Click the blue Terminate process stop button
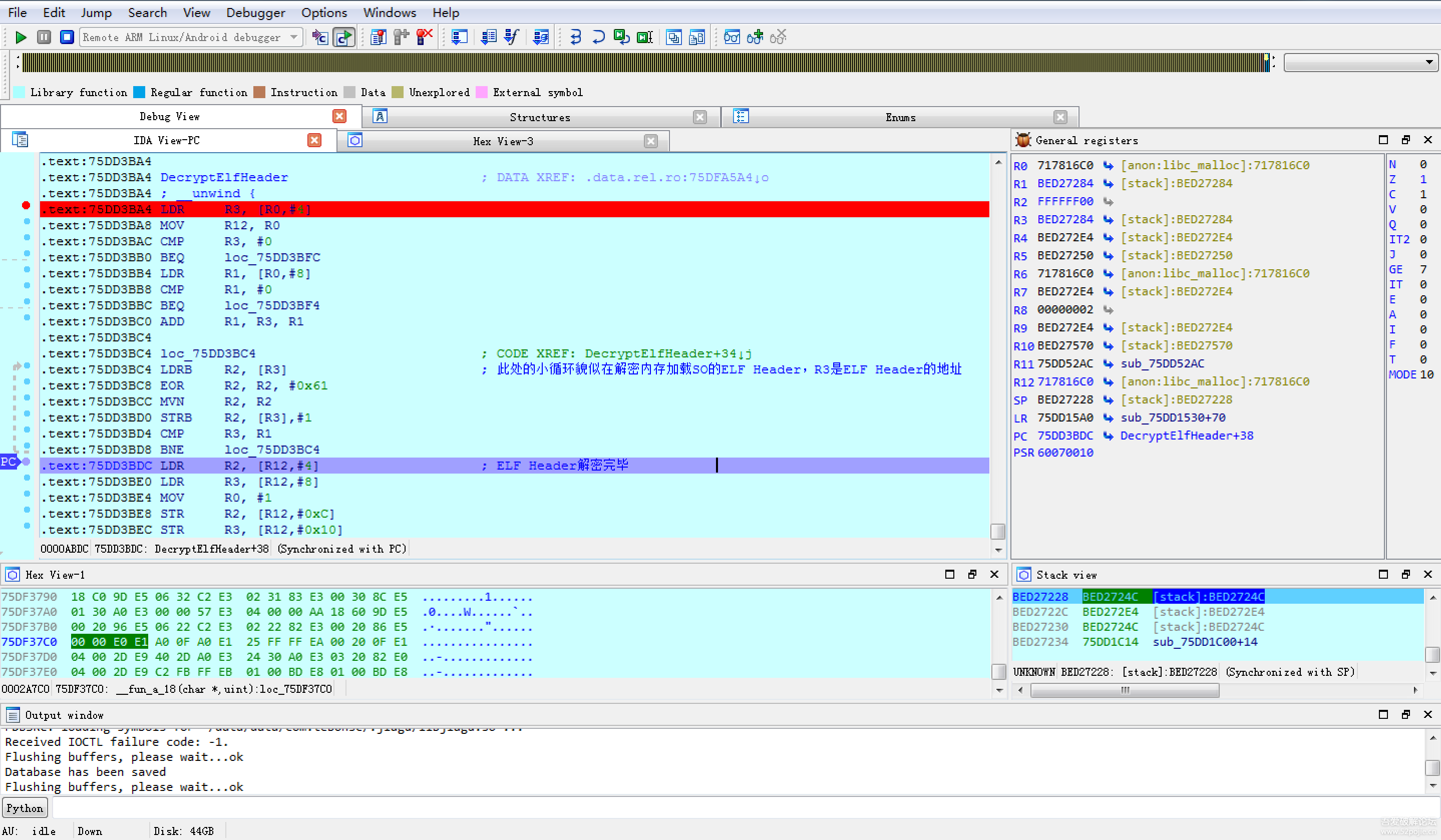Image resolution: width=1441 pixels, height=840 pixels. click(67, 38)
